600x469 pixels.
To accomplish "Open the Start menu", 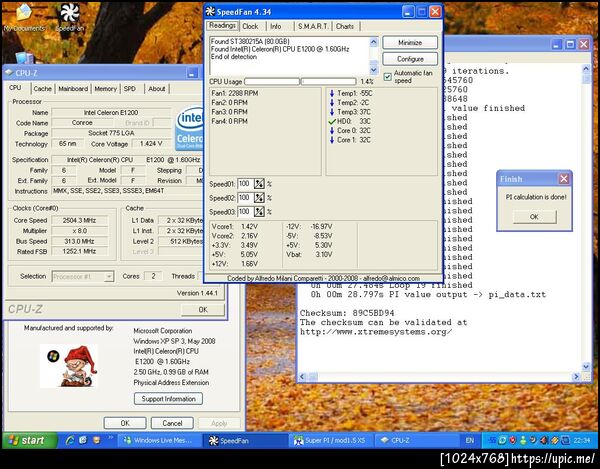I will tap(30, 440).
